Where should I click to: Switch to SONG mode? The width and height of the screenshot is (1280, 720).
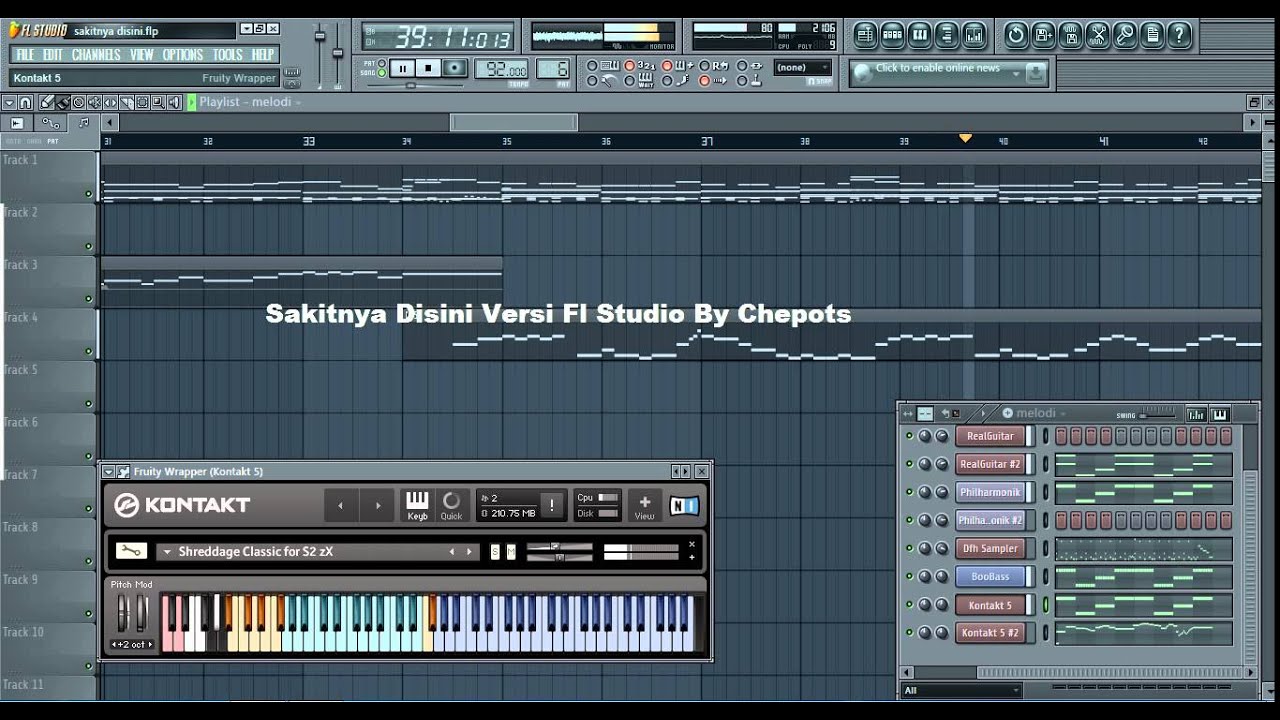382,73
